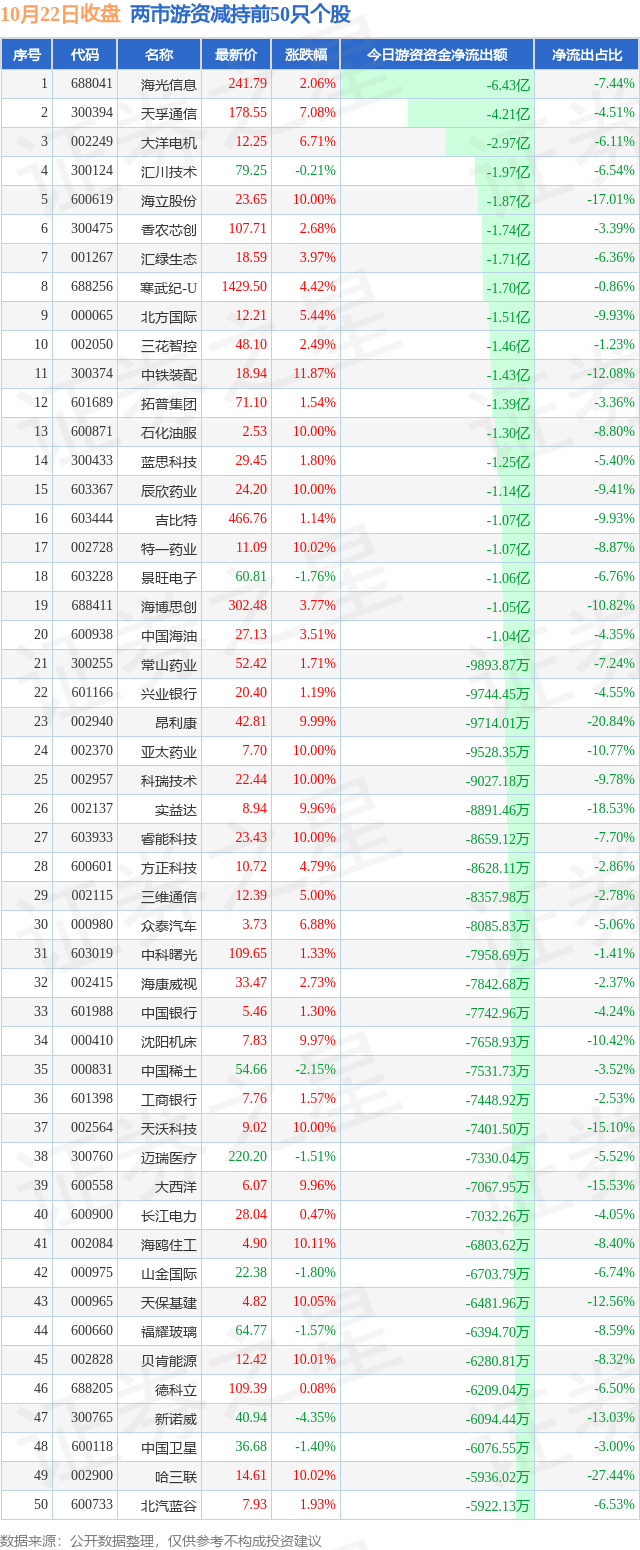Click stock code 600900

tap(91, 1215)
